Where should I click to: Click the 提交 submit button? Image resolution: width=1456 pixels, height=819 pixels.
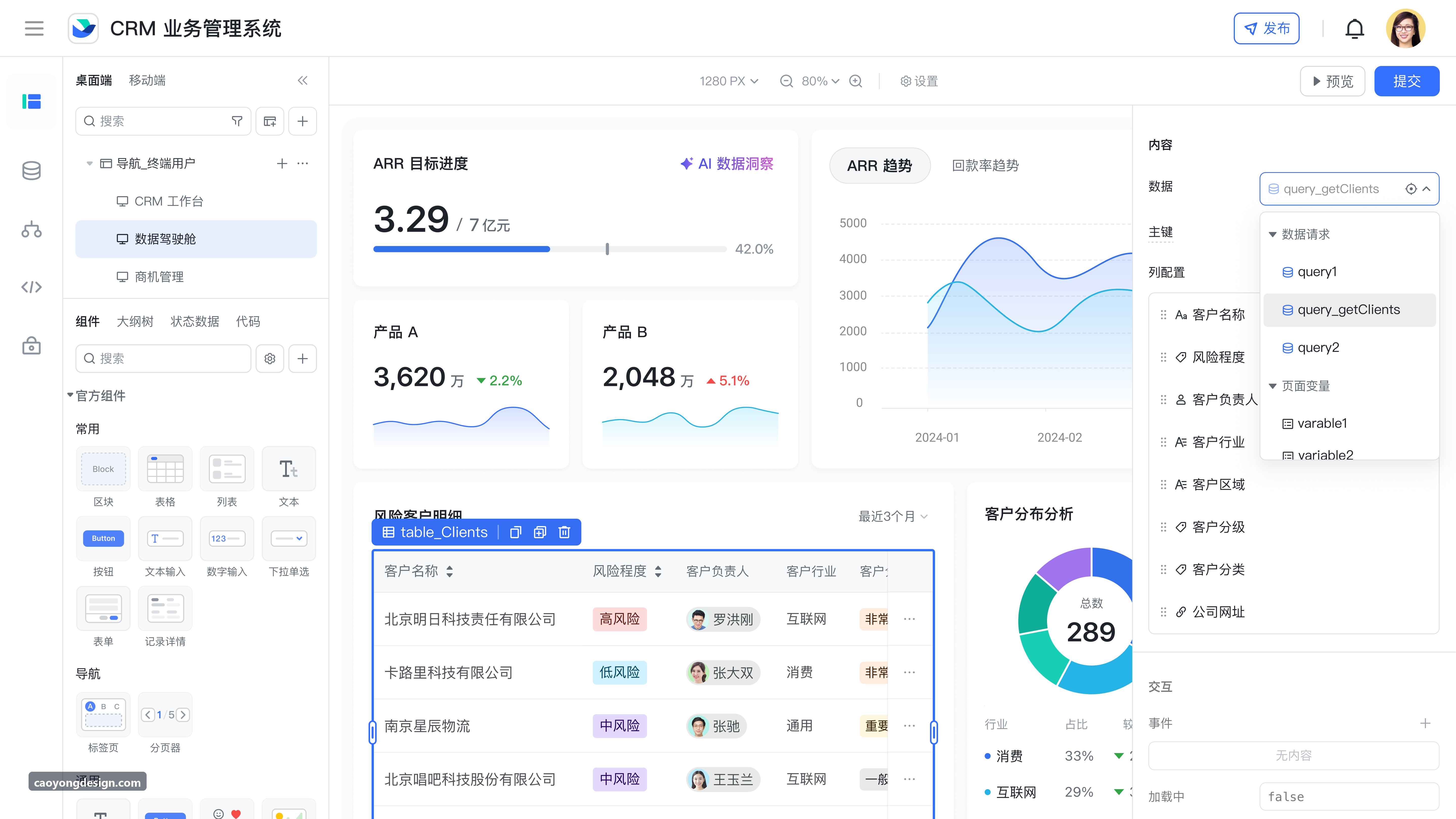click(x=1406, y=81)
